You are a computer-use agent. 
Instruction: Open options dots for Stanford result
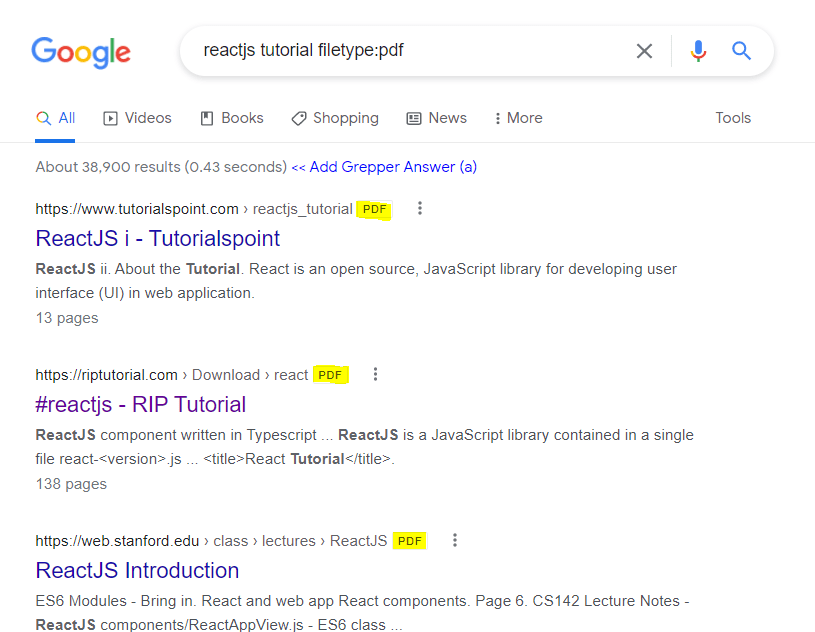(x=455, y=540)
